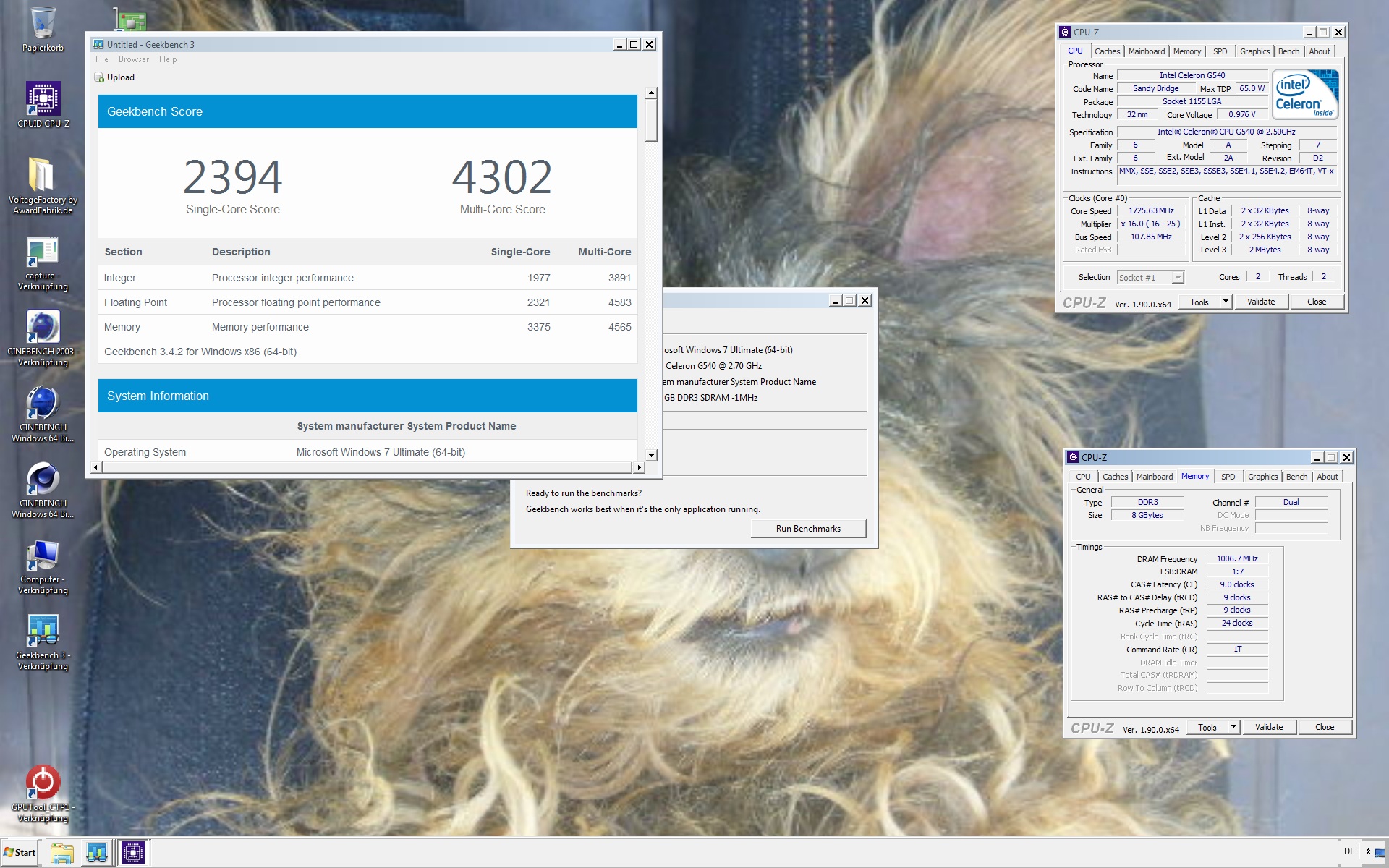
Task: Click the Intel Celeron inside logo
Action: pyautogui.click(x=1306, y=94)
